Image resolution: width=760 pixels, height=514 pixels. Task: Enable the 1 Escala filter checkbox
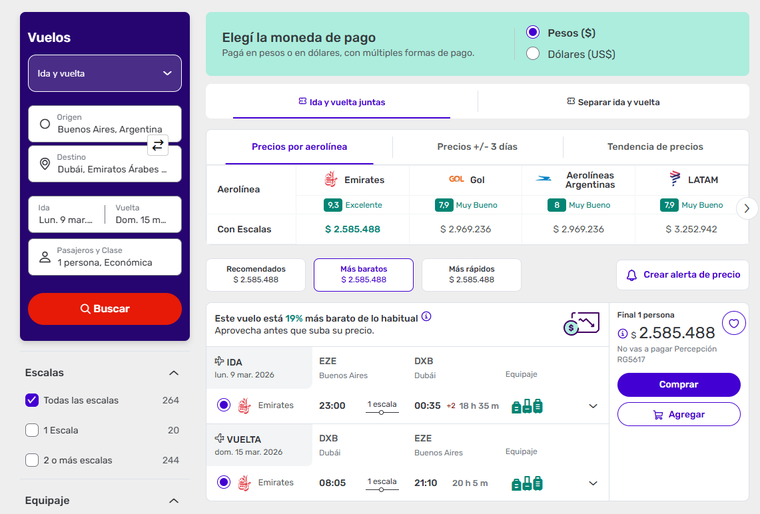tap(32, 430)
